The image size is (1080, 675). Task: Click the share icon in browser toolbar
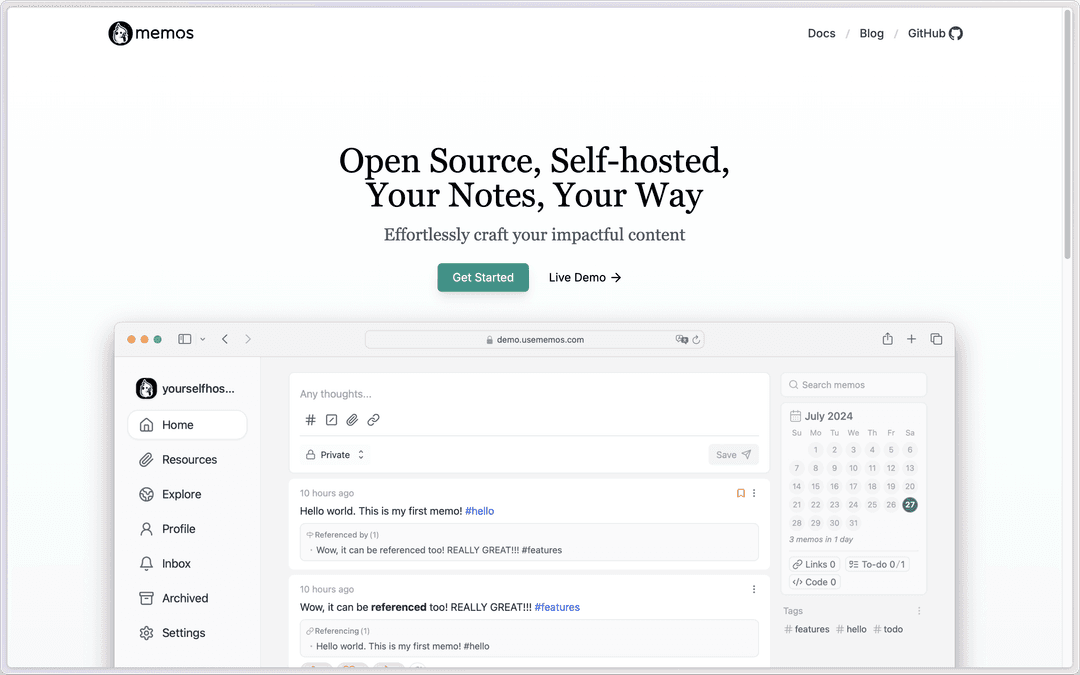(887, 339)
